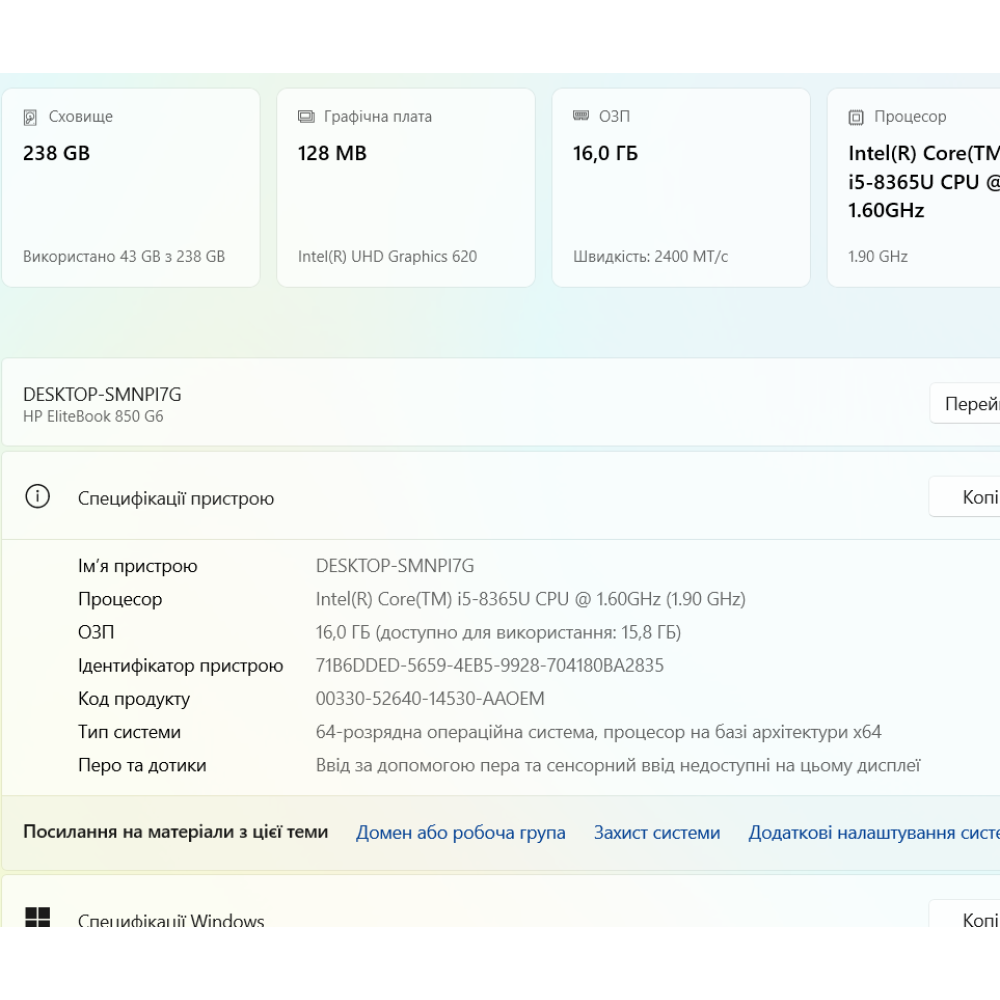Open the RAM tile showing 16,0 ГБ
The height and width of the screenshot is (1000, 1000).
click(x=680, y=188)
